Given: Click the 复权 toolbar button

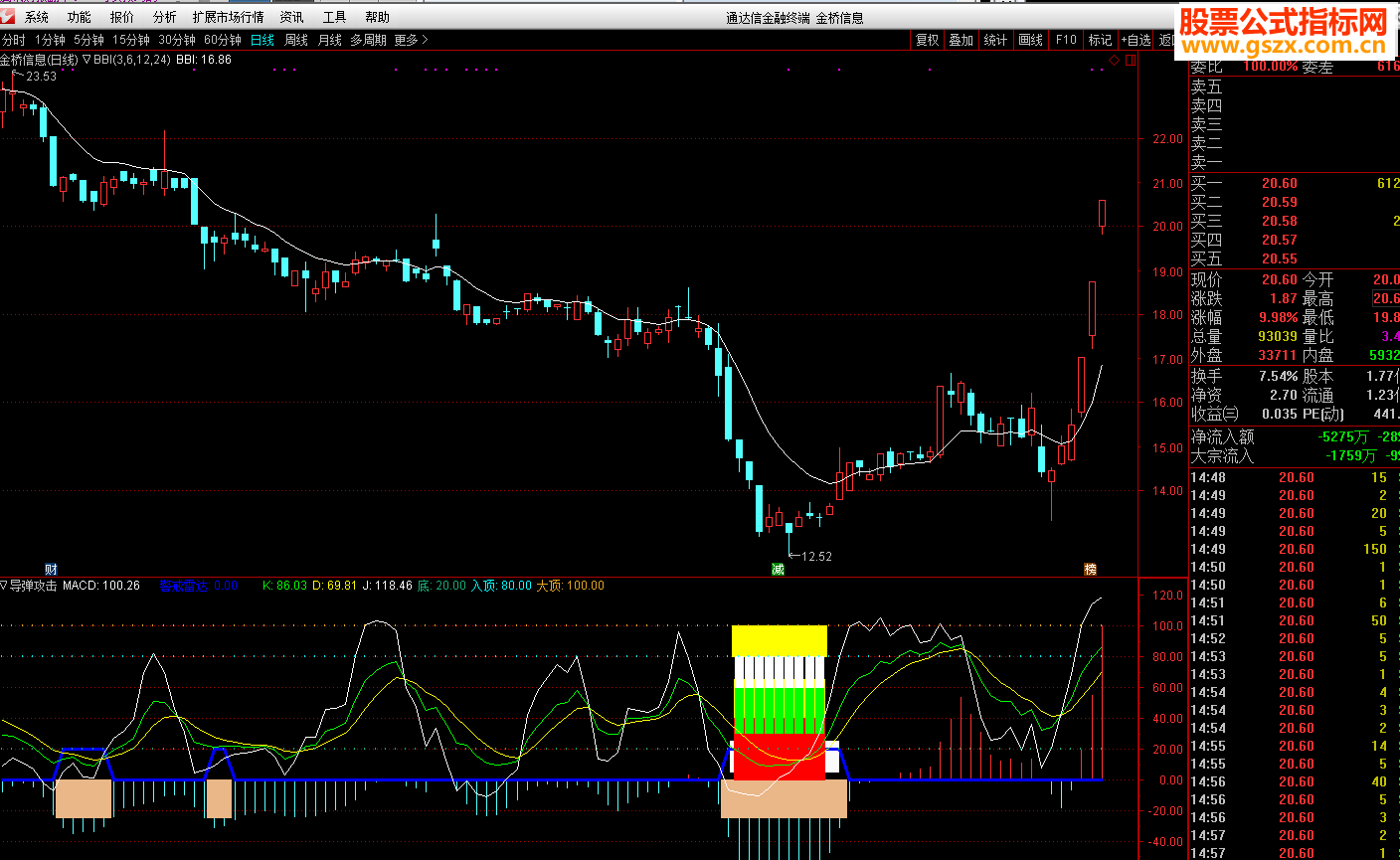Looking at the screenshot, I should pyautogui.click(x=928, y=40).
